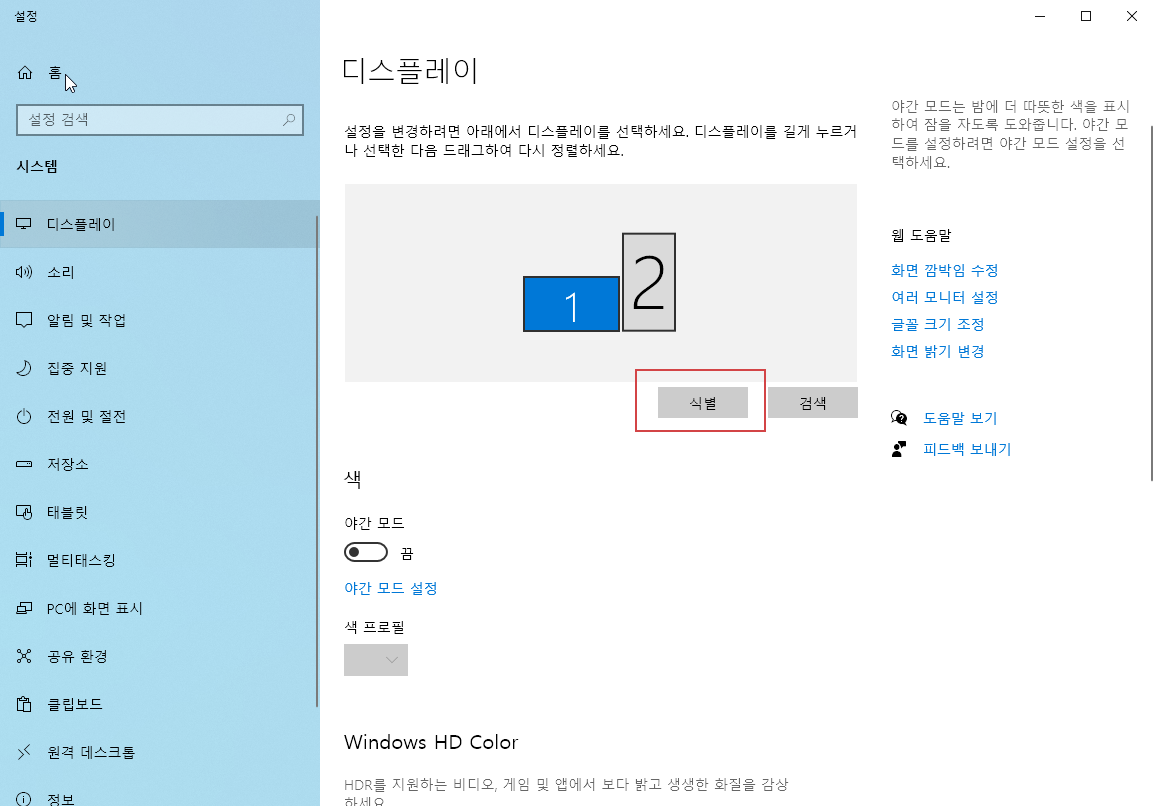Click the 디스플레이 page title
The height and width of the screenshot is (806, 1155).
point(410,71)
